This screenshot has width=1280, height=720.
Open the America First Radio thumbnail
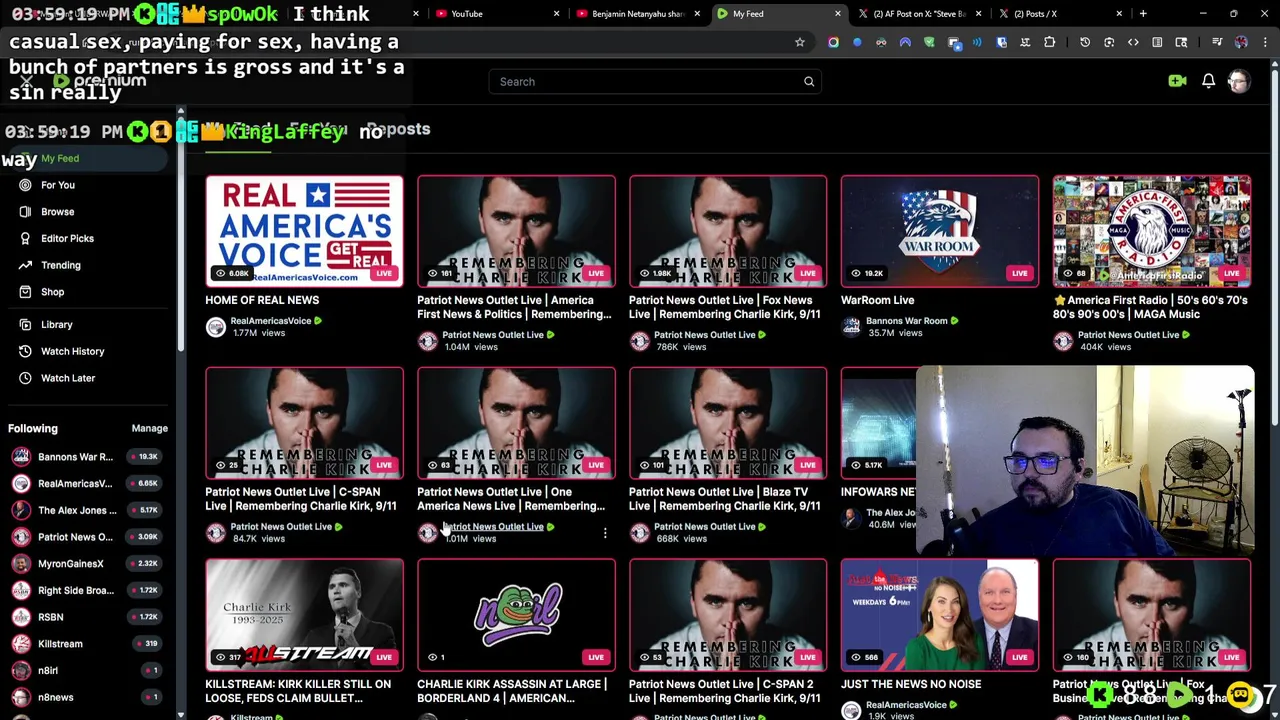coord(1151,231)
